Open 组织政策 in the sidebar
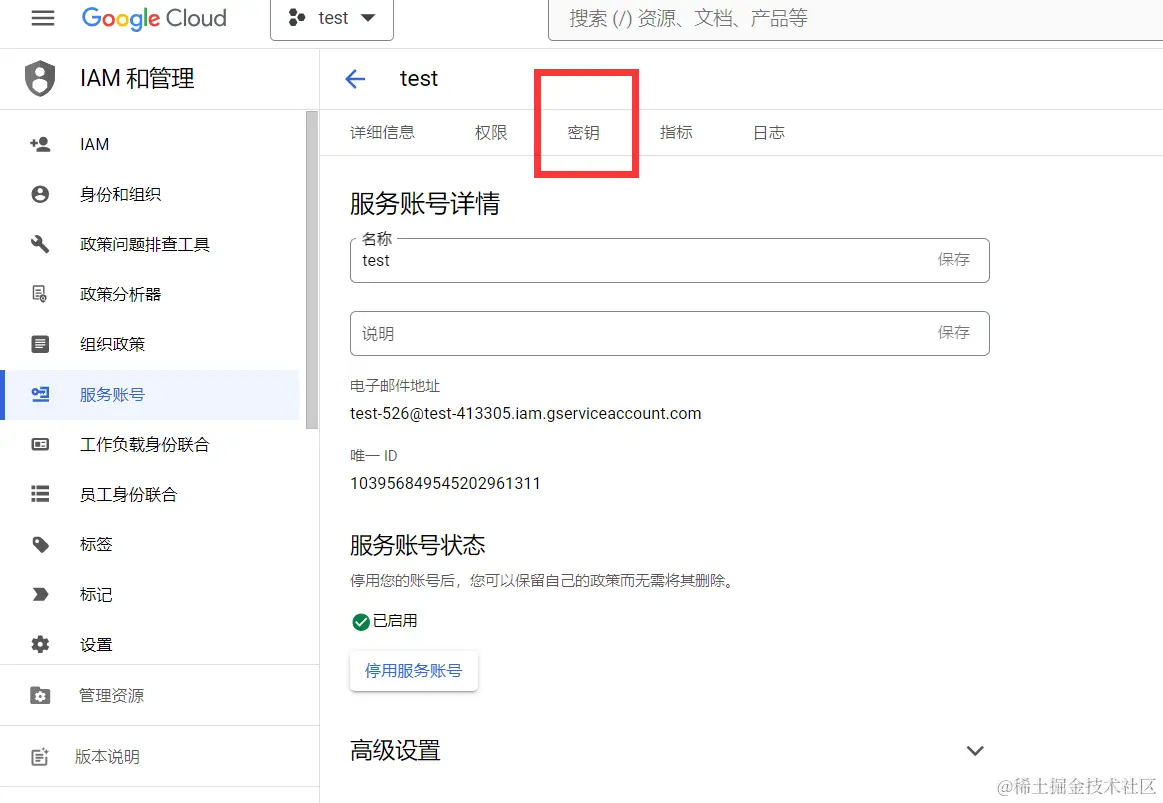The image size is (1163, 803). pos(152,344)
